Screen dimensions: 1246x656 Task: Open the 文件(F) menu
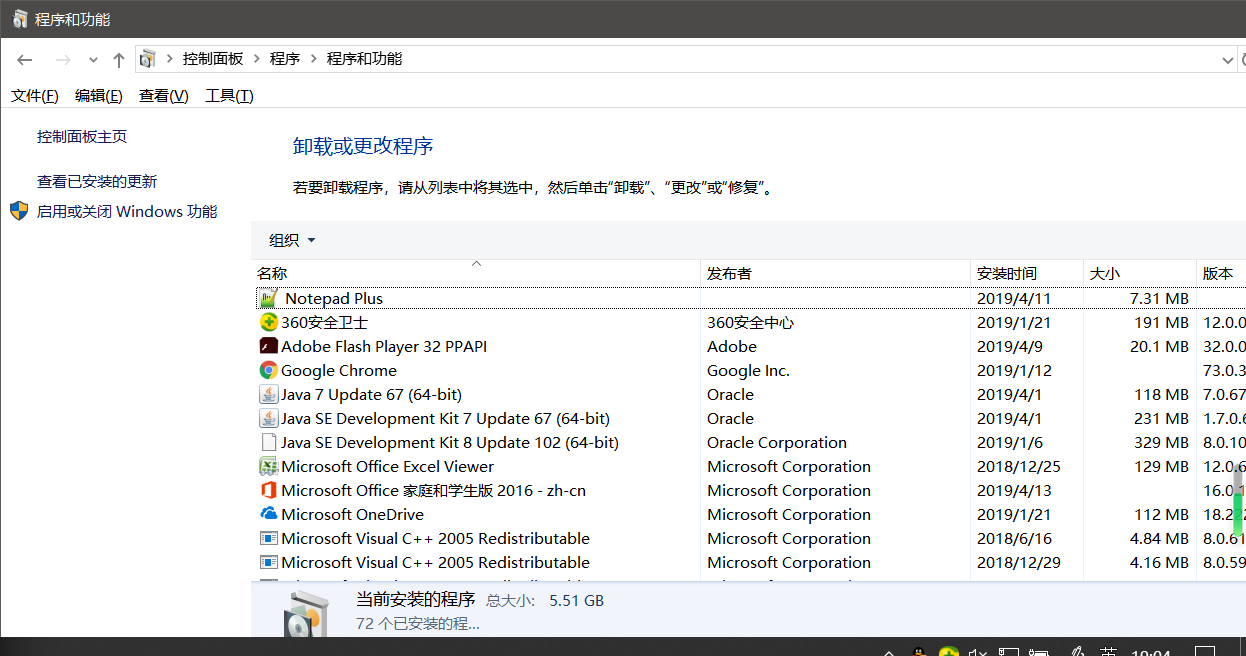35,96
